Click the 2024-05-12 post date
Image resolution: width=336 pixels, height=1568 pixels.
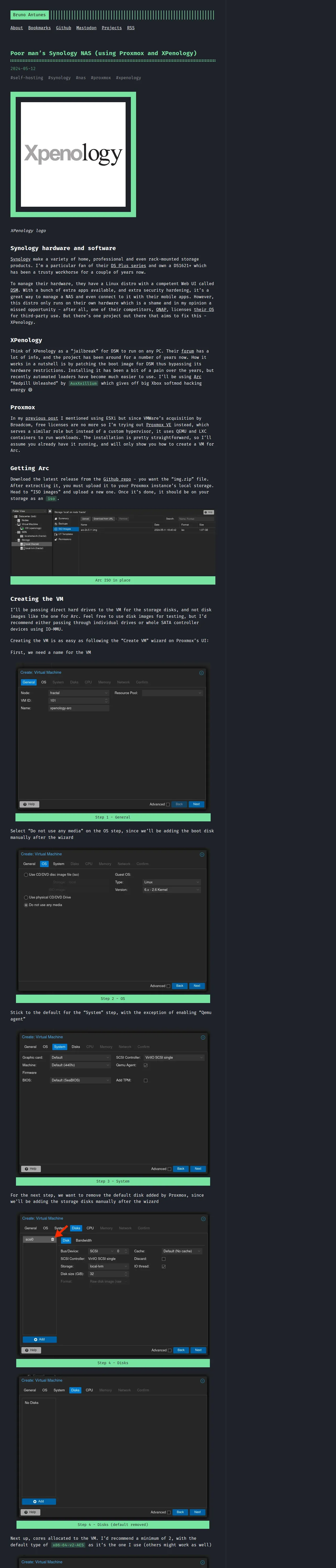pos(23,69)
